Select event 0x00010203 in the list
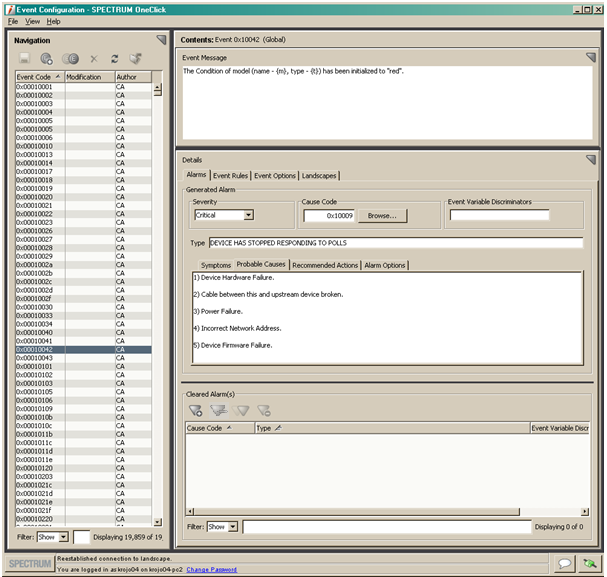Screen dimensions: 607x577 pyautogui.click(x=83, y=476)
